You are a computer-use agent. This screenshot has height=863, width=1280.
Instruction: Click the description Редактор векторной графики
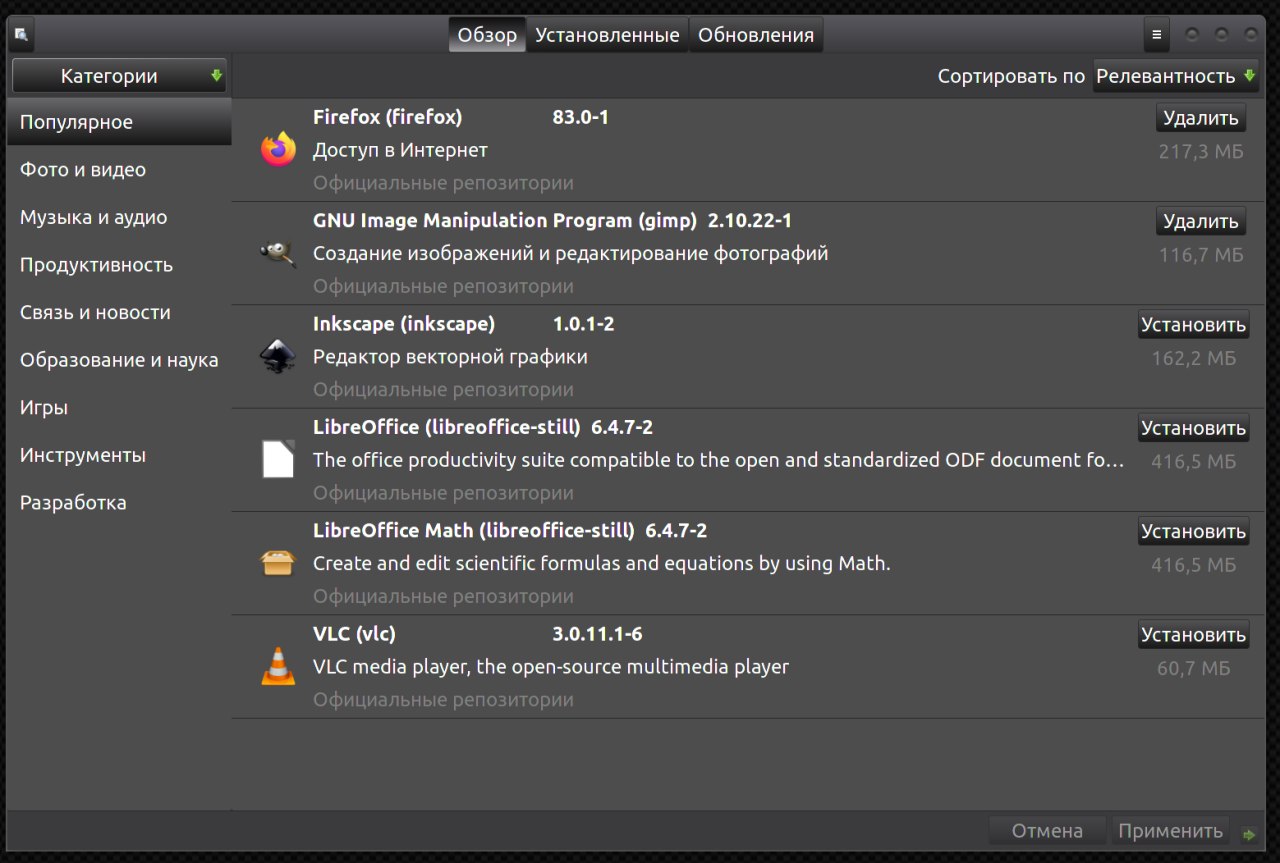pos(450,357)
